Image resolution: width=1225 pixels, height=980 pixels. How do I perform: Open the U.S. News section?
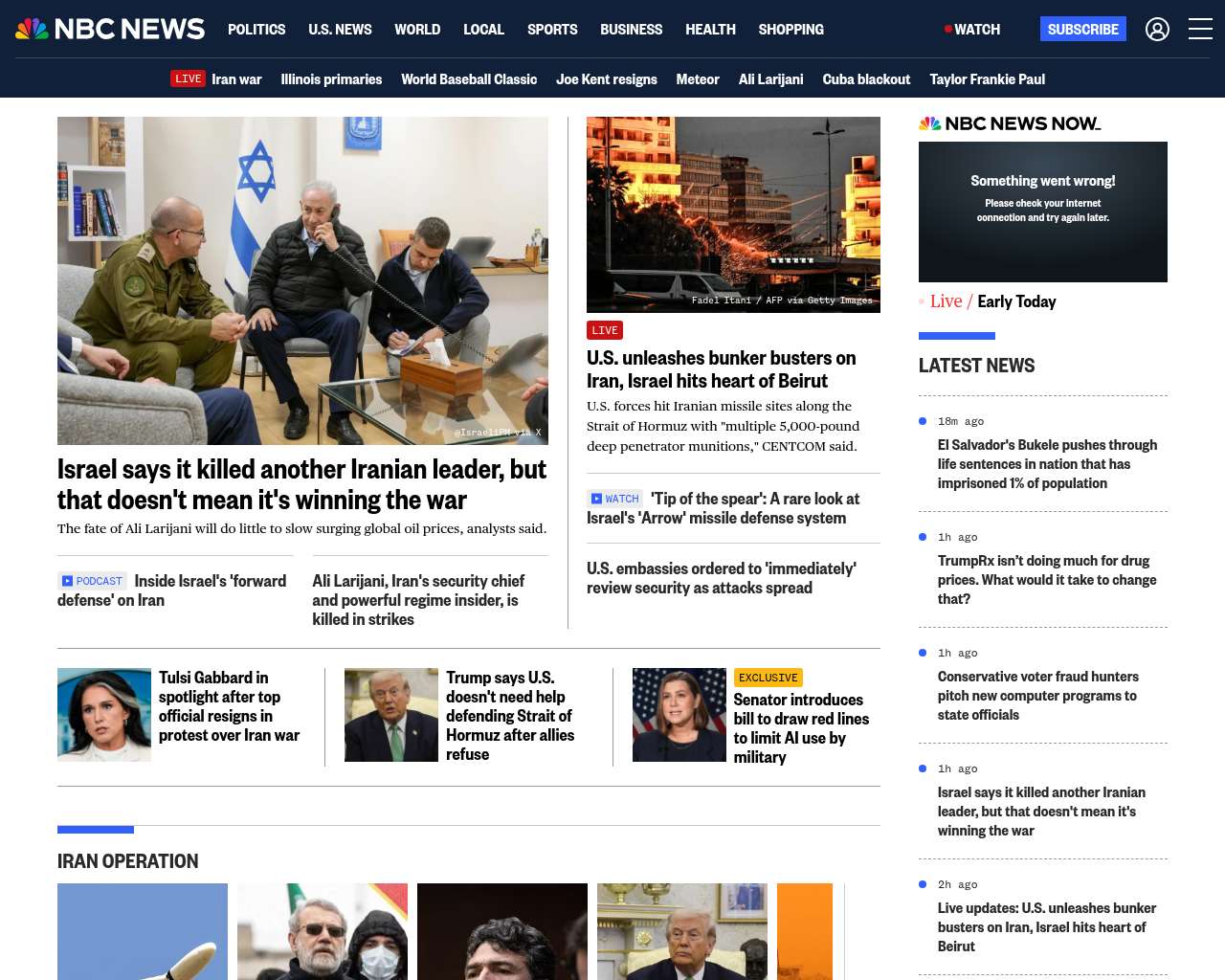340,30
